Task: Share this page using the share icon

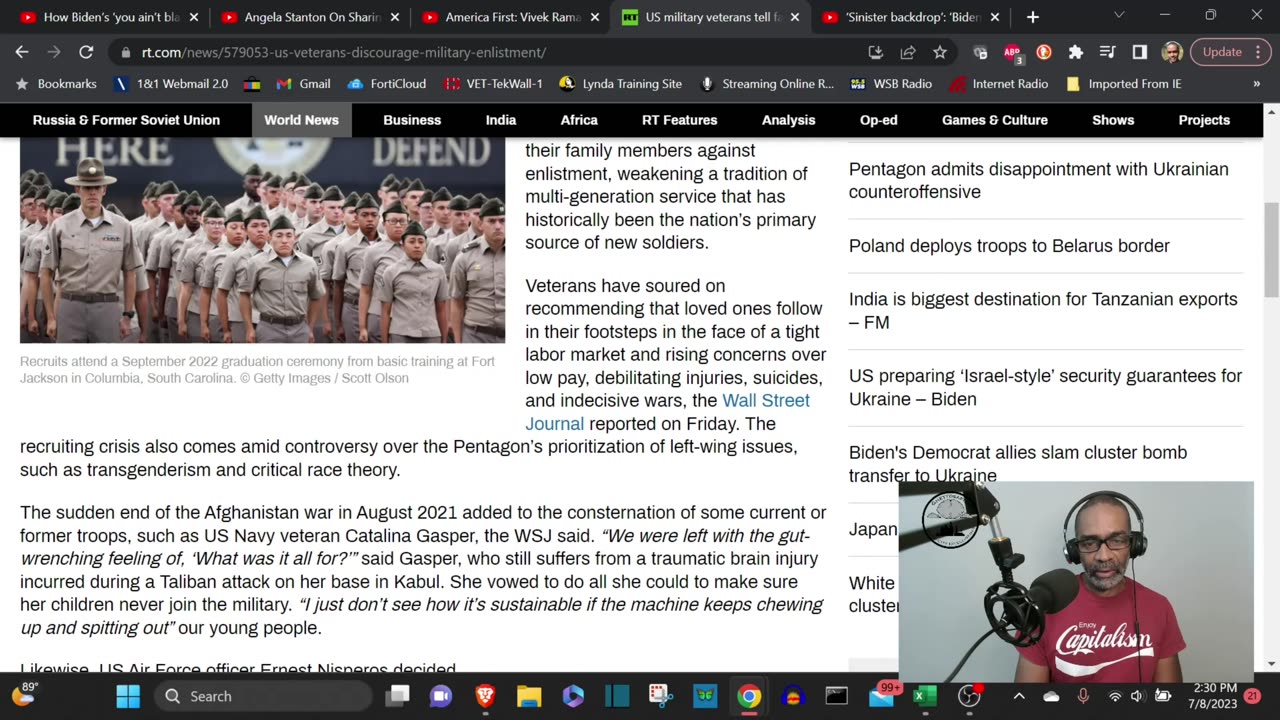Action: pos(908,52)
